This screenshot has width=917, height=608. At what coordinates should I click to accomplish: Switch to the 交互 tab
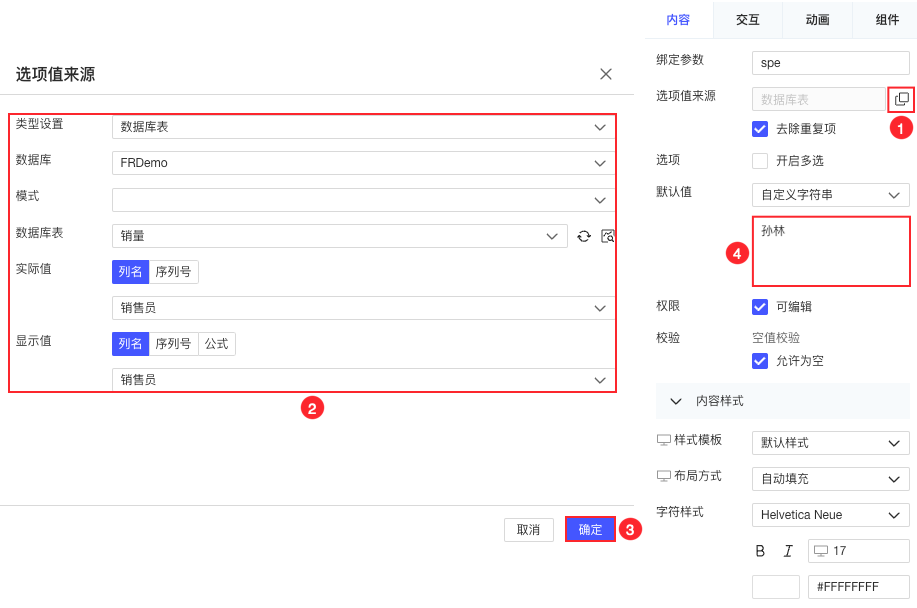pyautogui.click(x=747, y=19)
